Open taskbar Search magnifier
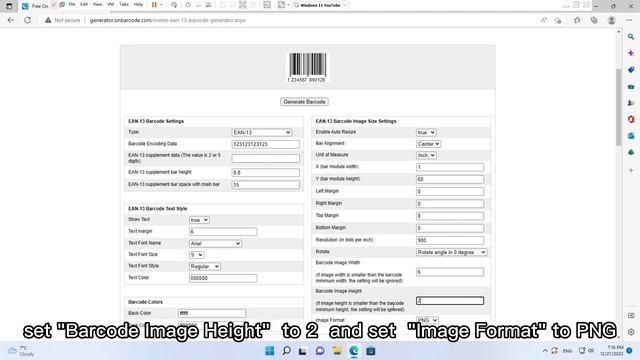 point(287,351)
